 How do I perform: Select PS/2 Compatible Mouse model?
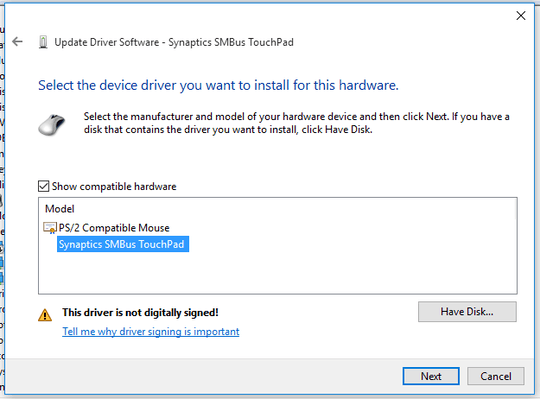[114, 228]
